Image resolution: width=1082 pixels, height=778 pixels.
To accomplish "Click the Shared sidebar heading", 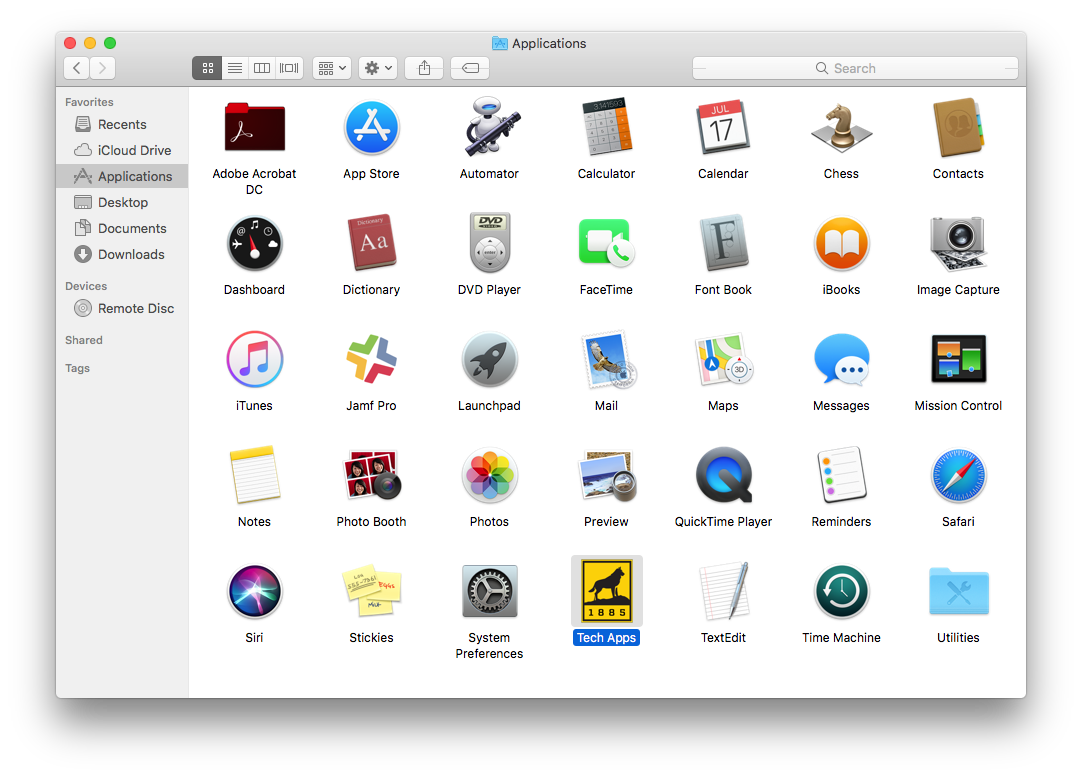I will pyautogui.click(x=83, y=340).
